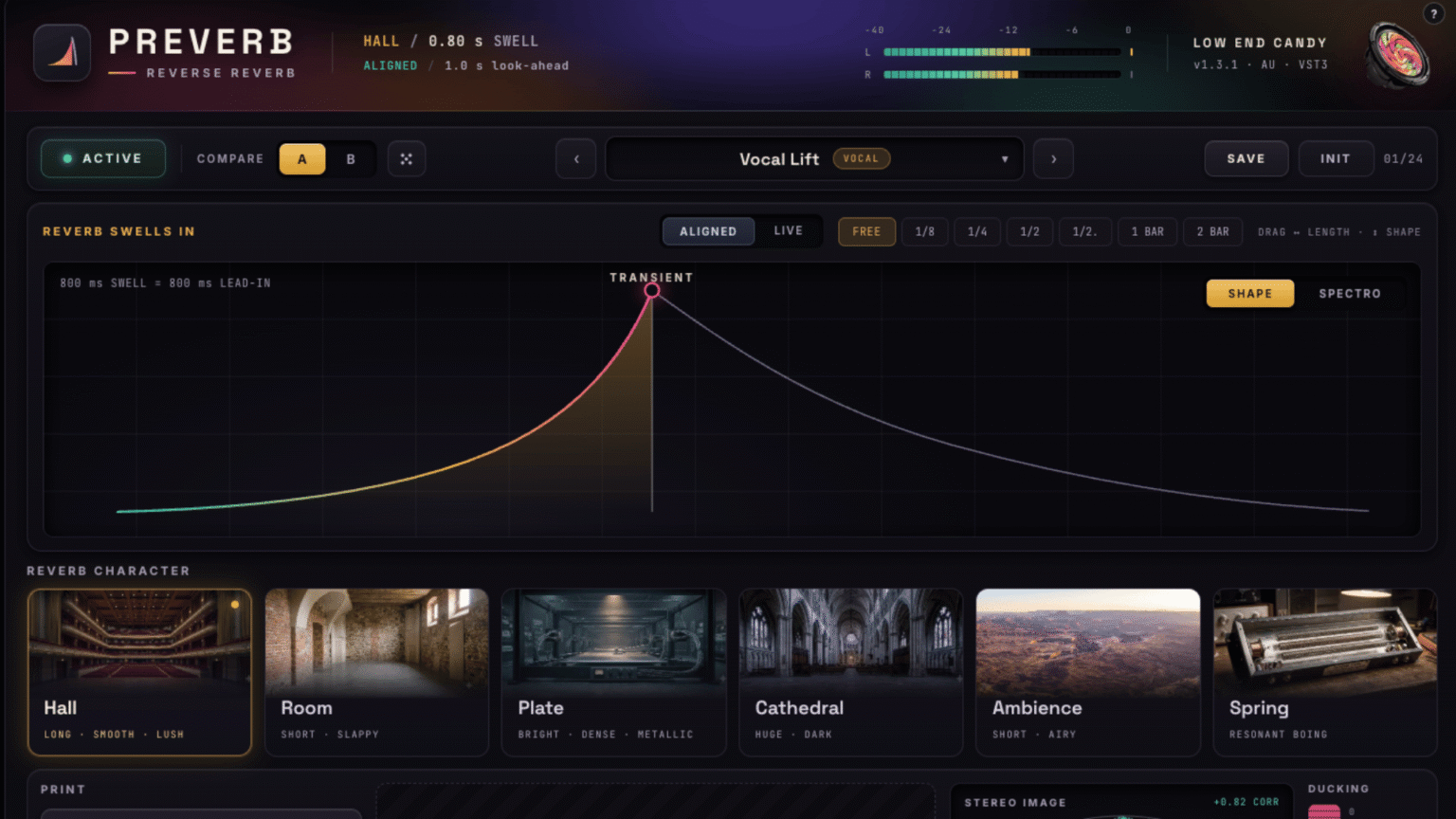Viewport: 1456px width, 819px height.
Task: Select 1/8 sync length
Action: tap(925, 231)
